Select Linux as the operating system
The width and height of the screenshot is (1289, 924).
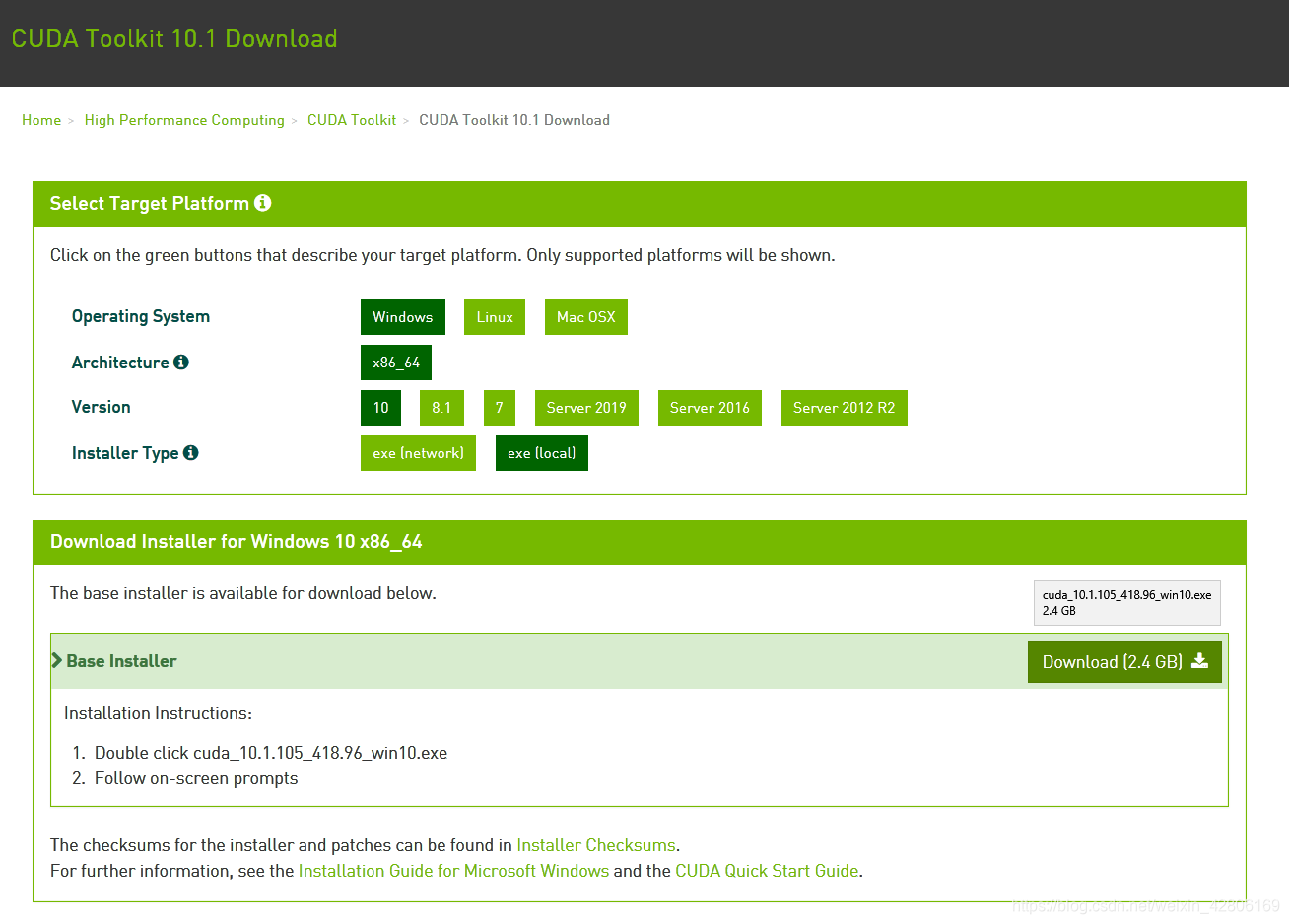coord(494,316)
